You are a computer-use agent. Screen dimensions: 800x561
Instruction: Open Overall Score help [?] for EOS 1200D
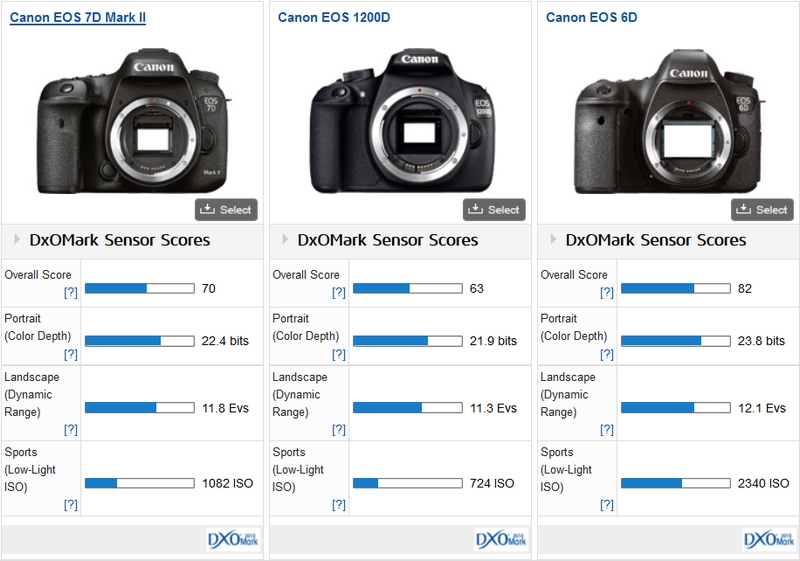339,292
